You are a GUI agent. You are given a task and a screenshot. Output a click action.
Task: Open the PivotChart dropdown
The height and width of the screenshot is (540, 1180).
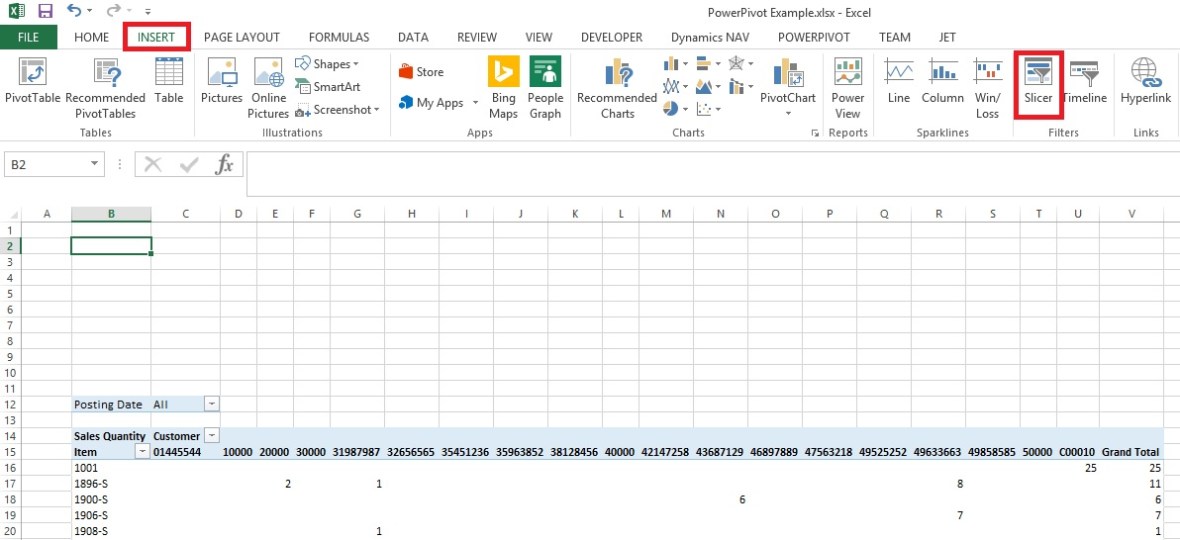[788, 114]
